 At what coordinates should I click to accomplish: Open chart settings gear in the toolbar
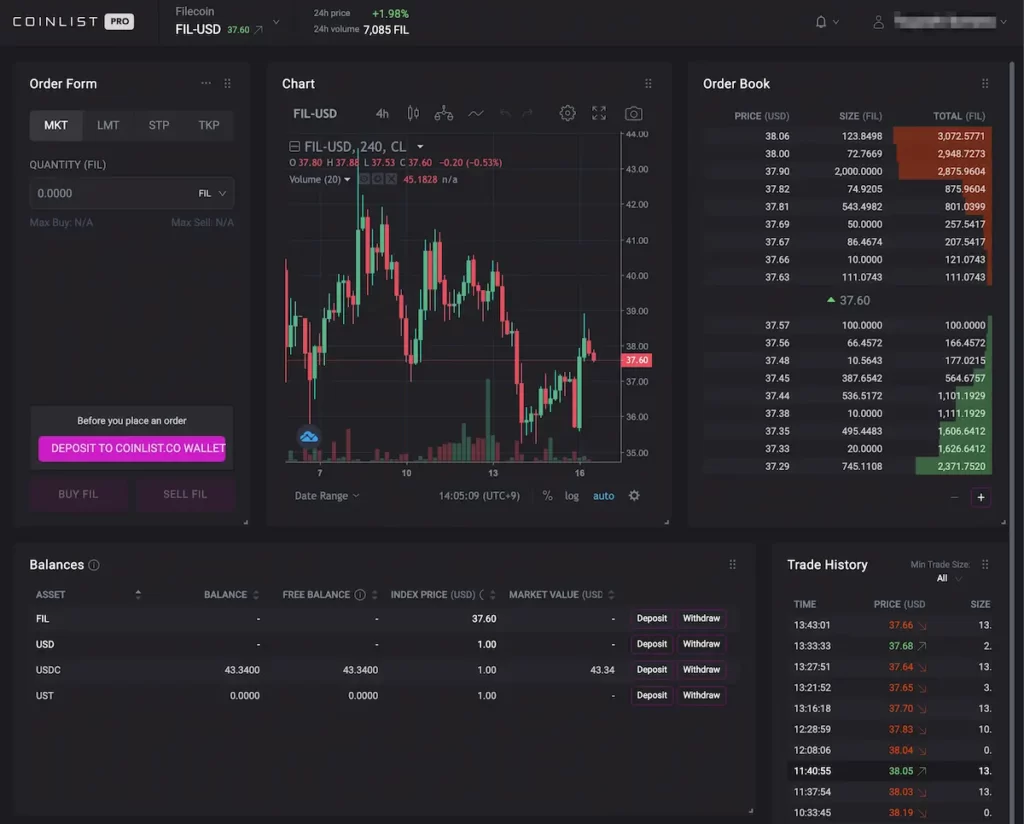coord(568,113)
